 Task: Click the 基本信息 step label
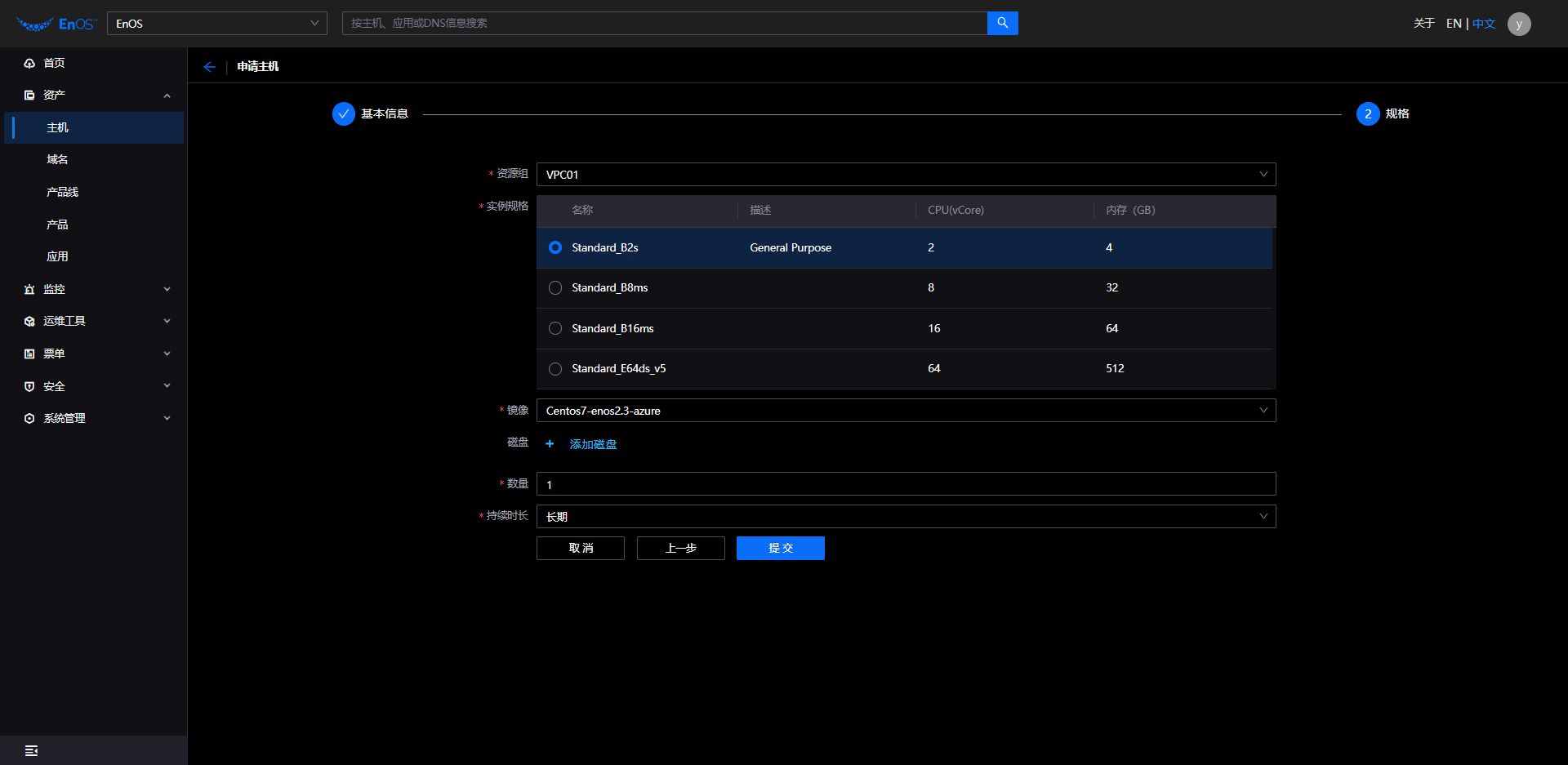385,114
